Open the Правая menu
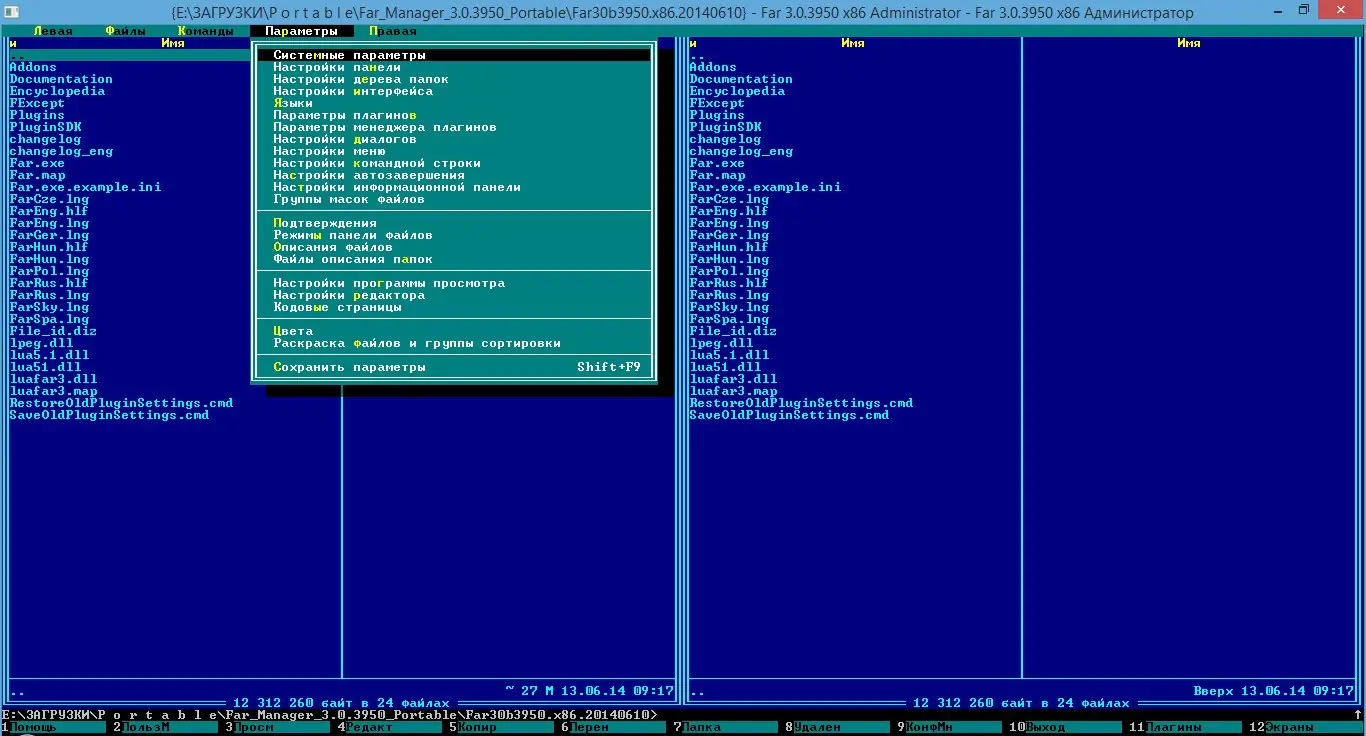Screen dimensions: 1366x736 click(393, 31)
